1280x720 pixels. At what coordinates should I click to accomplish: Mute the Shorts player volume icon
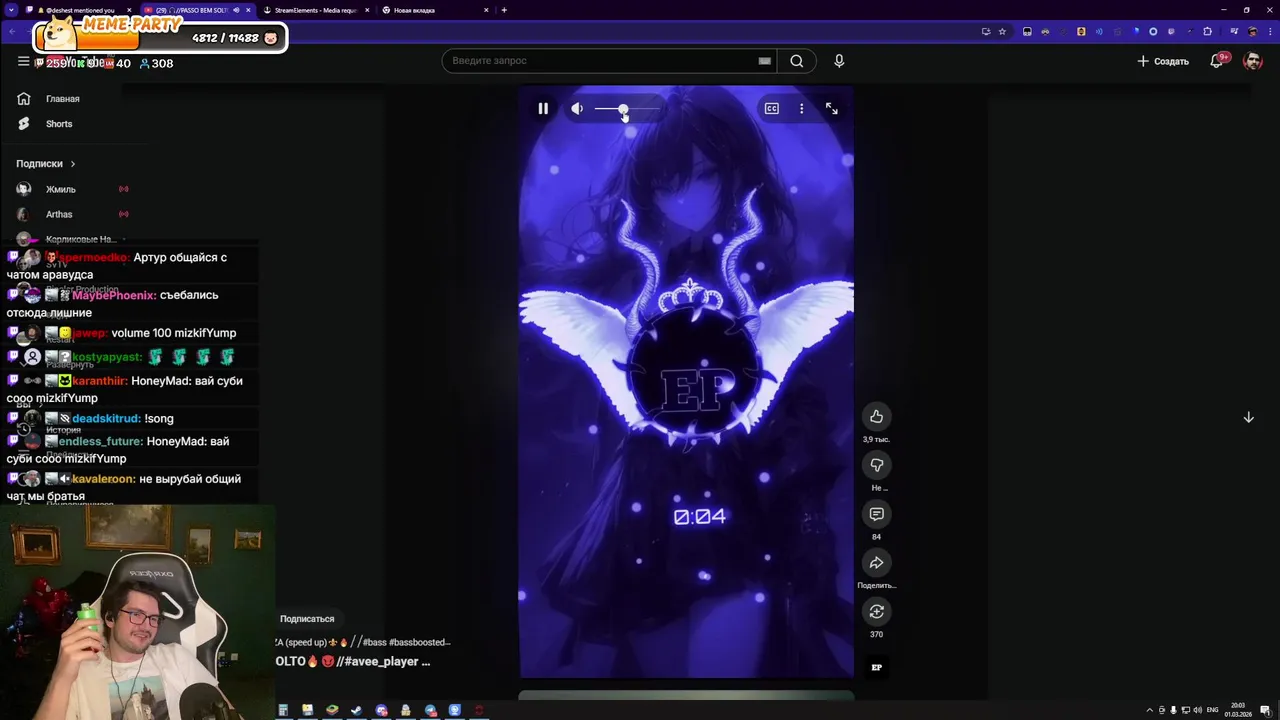pos(577,108)
